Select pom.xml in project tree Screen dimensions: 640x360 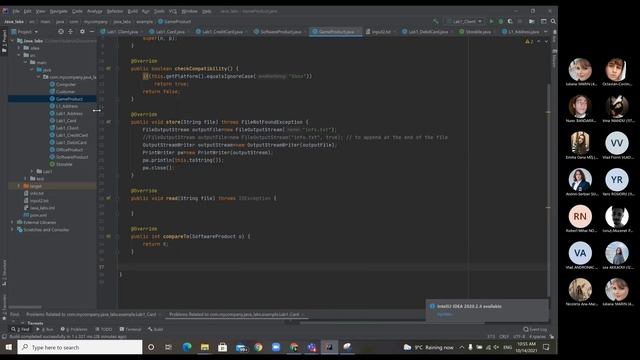tap(35, 215)
